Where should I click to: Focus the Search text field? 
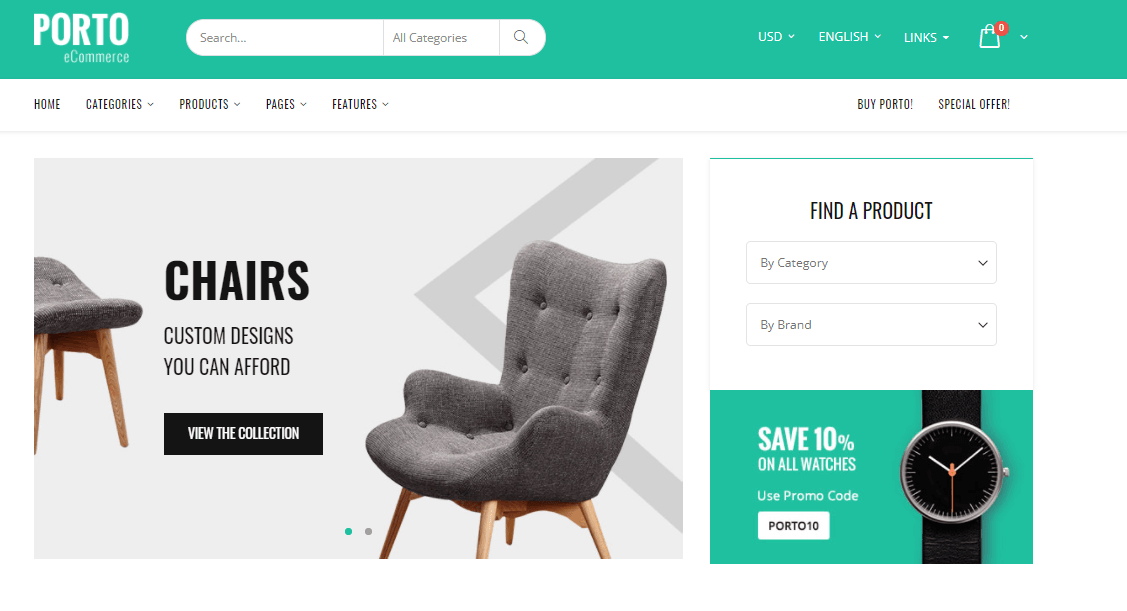pos(285,37)
